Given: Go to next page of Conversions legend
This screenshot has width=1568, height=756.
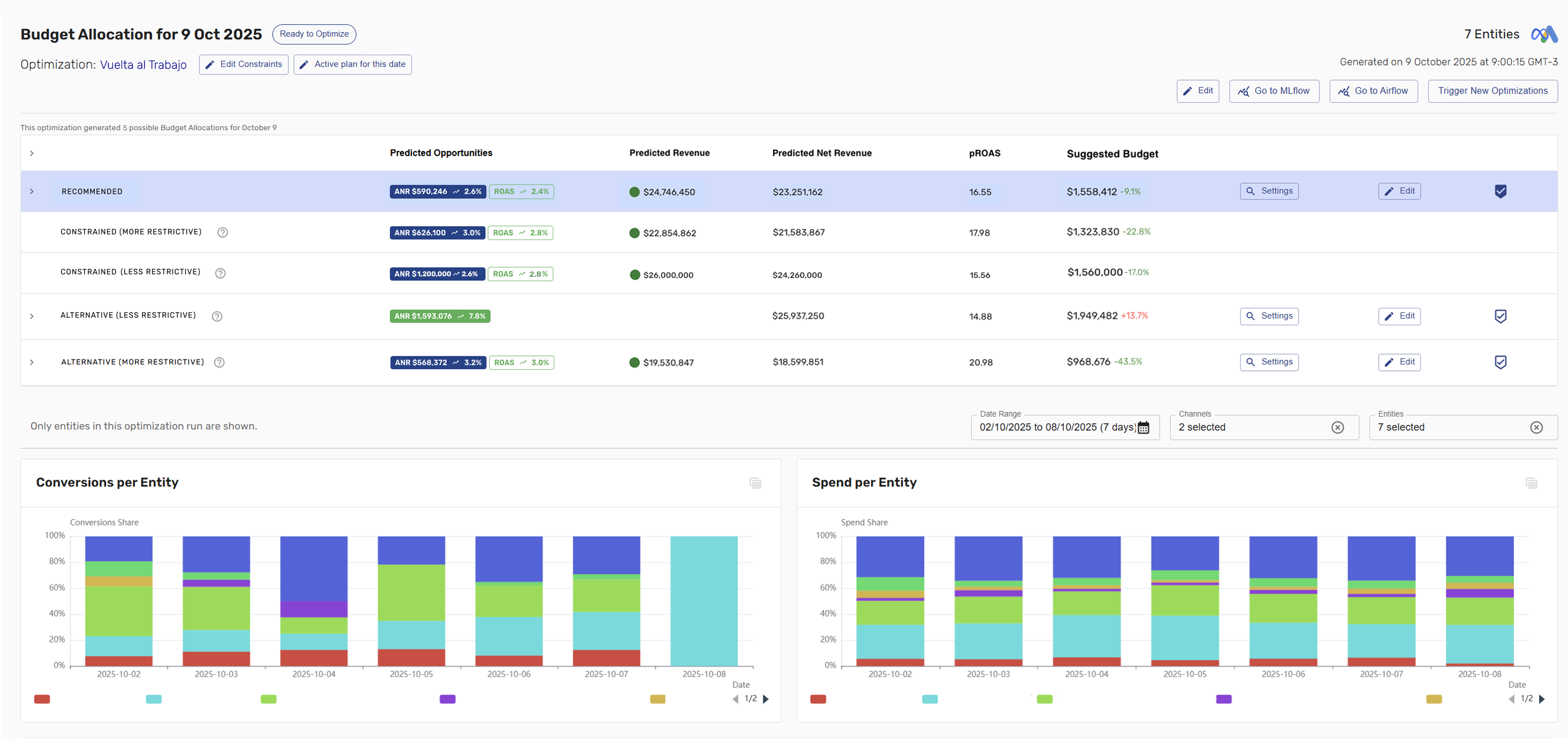Looking at the screenshot, I should coord(766,698).
